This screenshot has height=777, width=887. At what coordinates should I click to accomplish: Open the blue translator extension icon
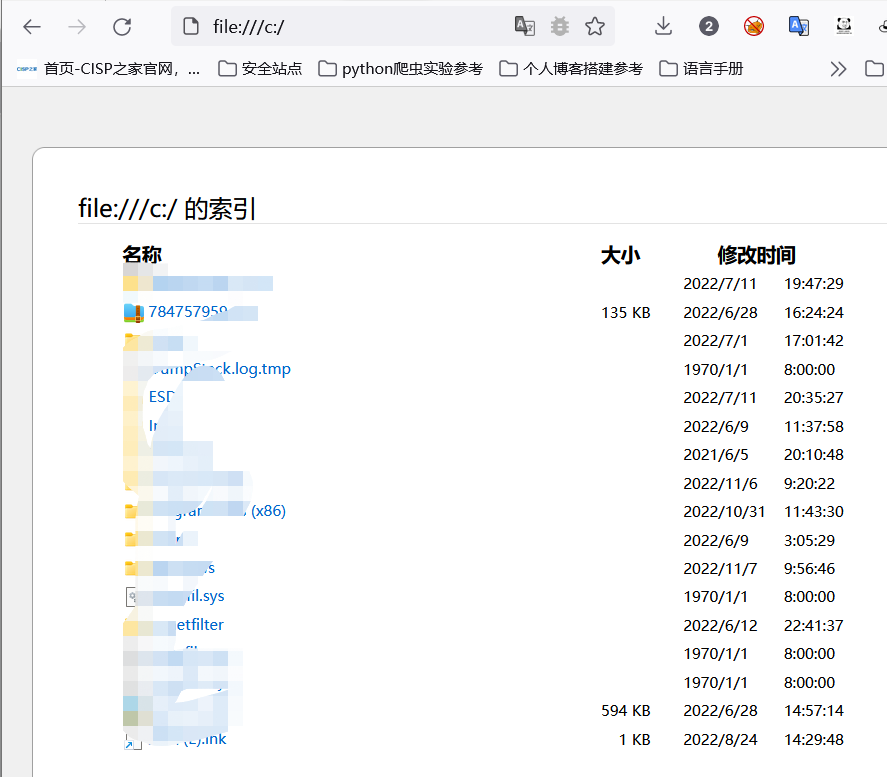click(x=799, y=26)
